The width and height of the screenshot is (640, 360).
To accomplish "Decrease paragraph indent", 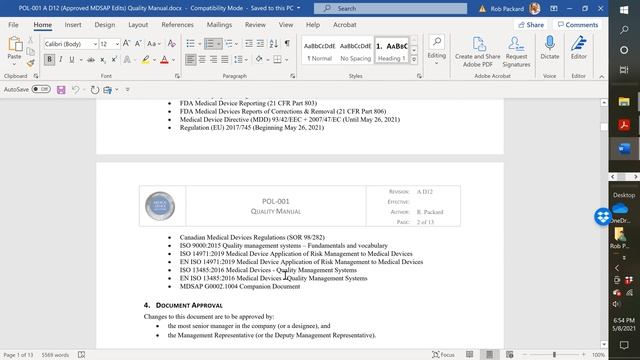I will (x=249, y=44).
